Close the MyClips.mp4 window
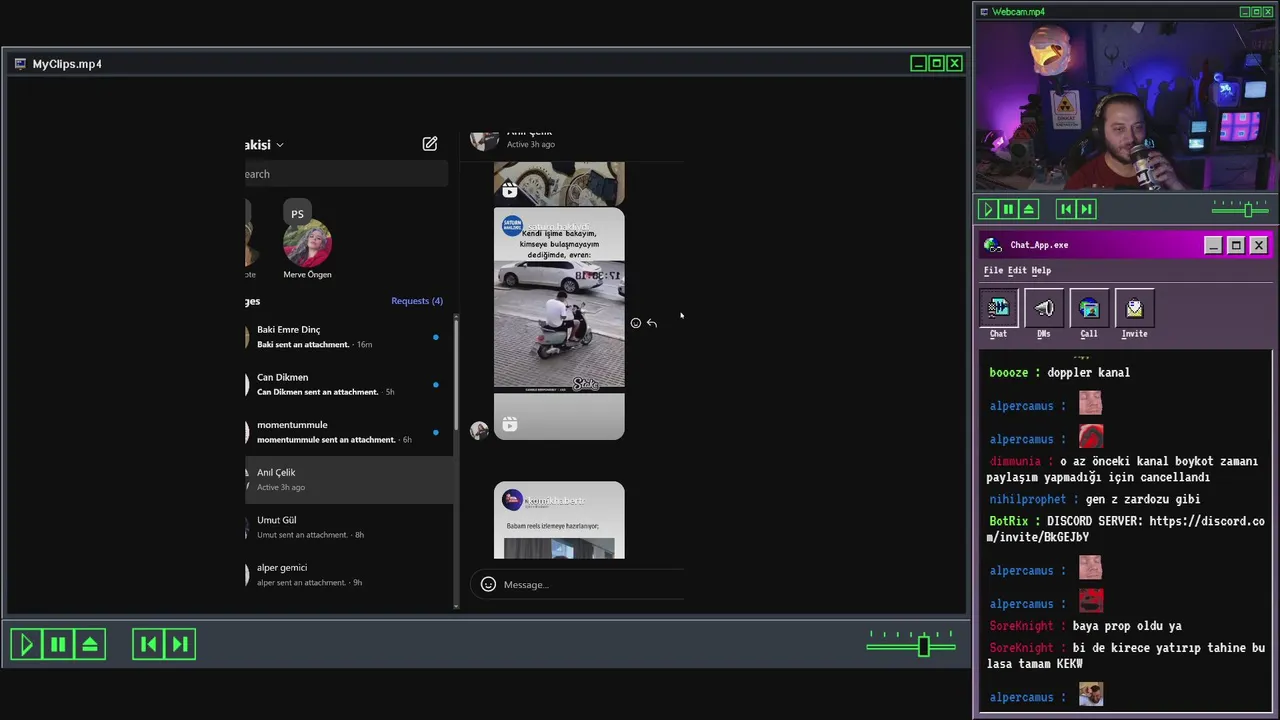 tap(954, 64)
